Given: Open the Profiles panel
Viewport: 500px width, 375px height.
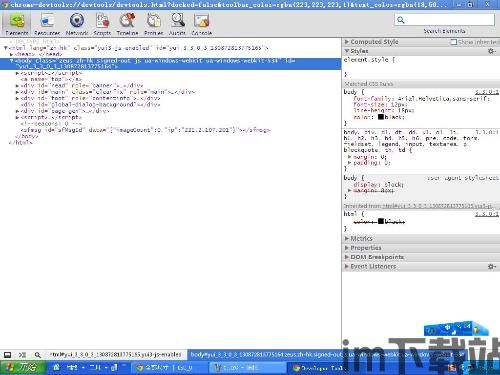Looking at the screenshot, I should point(154,24).
